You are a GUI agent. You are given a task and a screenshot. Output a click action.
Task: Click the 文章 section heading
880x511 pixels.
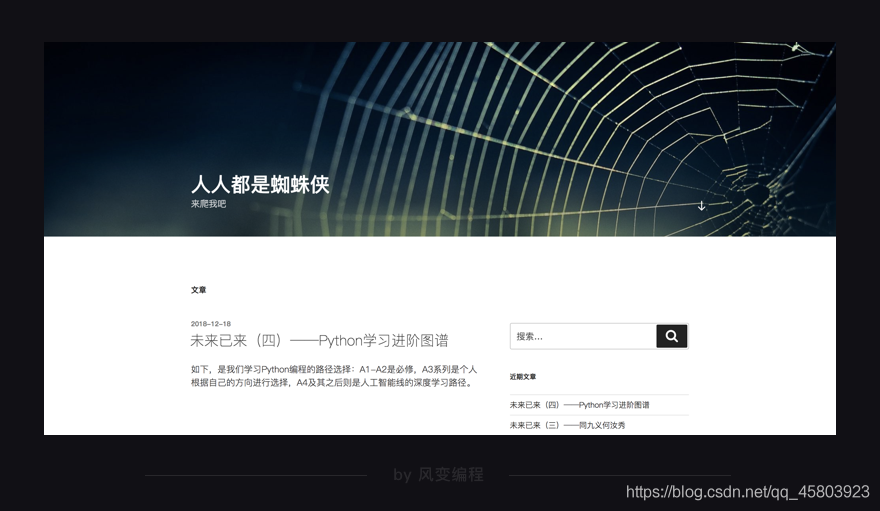(199, 290)
